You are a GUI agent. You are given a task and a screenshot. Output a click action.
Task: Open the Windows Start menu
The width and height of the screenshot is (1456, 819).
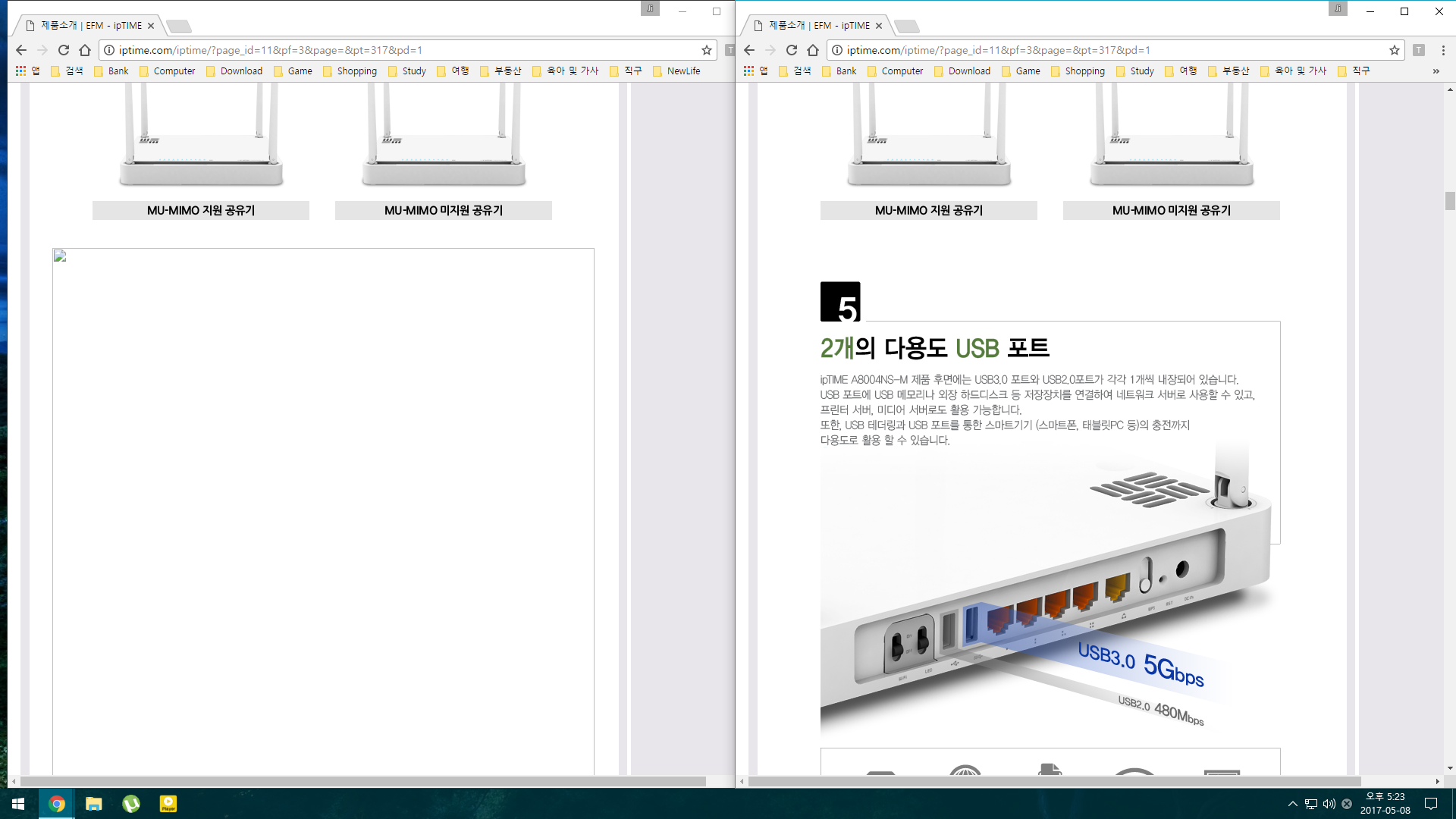point(18,804)
